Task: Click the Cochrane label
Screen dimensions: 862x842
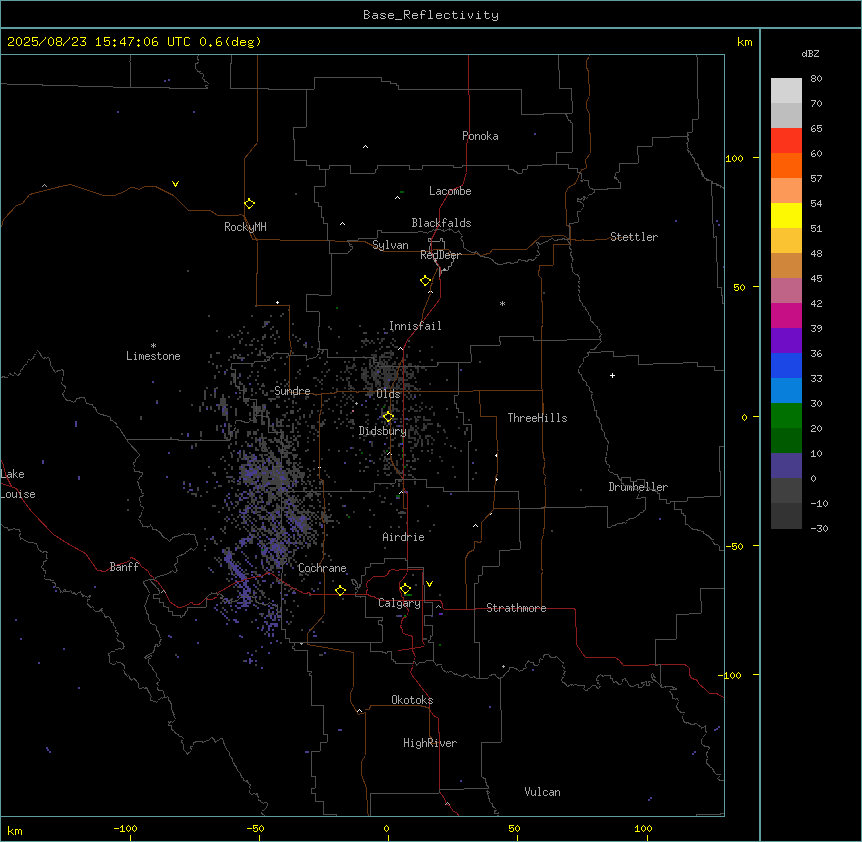Action: pyautogui.click(x=322, y=568)
